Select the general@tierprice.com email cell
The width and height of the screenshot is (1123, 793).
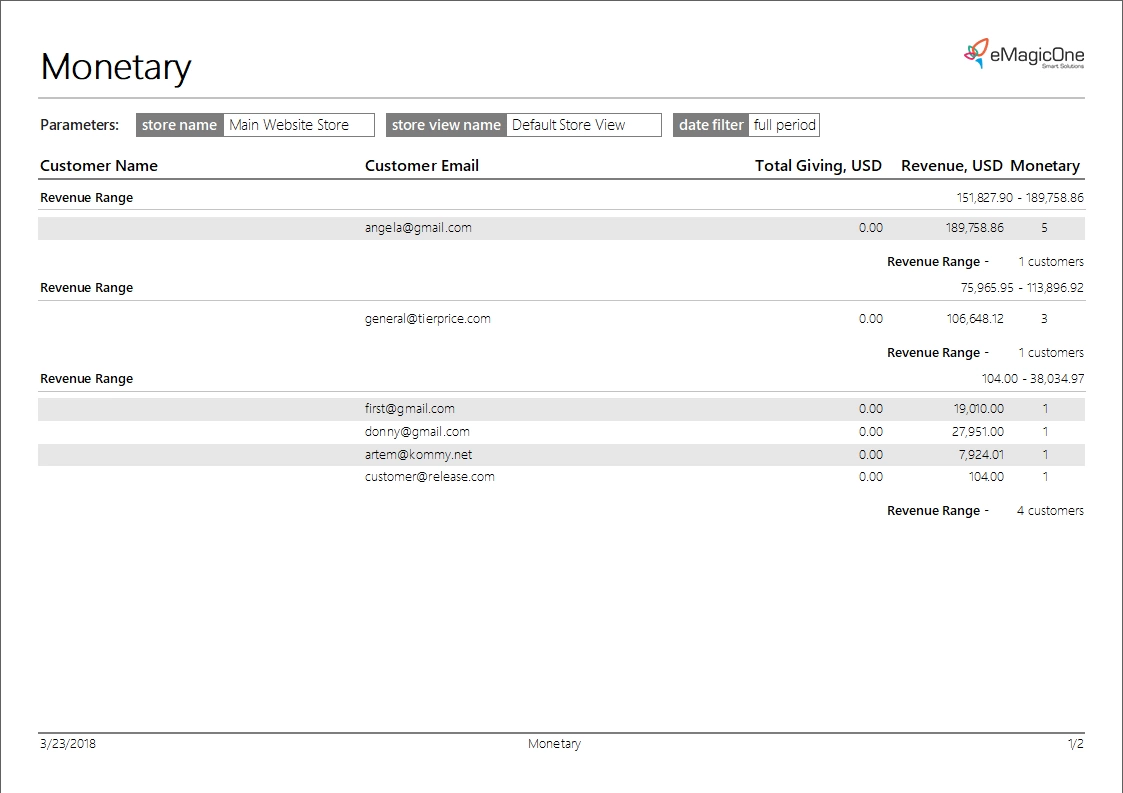coord(428,319)
